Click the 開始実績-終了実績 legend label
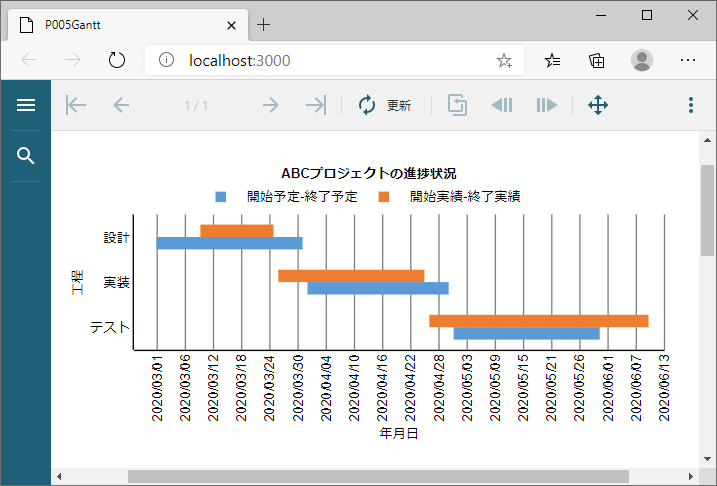 tap(465, 197)
